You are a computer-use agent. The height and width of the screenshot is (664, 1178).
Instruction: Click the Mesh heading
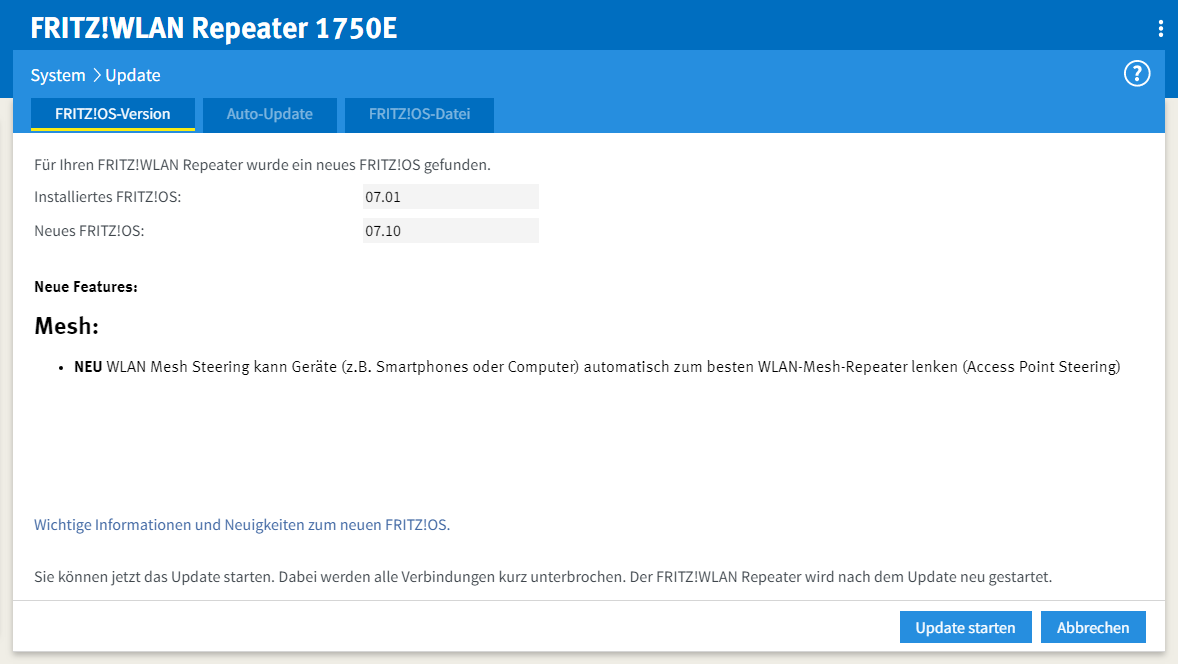[x=66, y=326]
